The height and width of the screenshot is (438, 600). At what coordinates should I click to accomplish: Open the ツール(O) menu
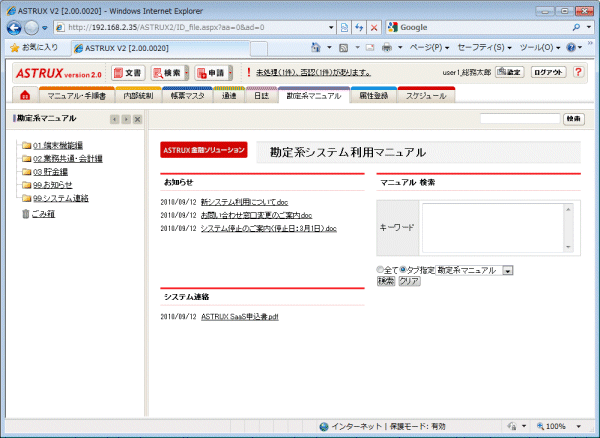[x=540, y=48]
